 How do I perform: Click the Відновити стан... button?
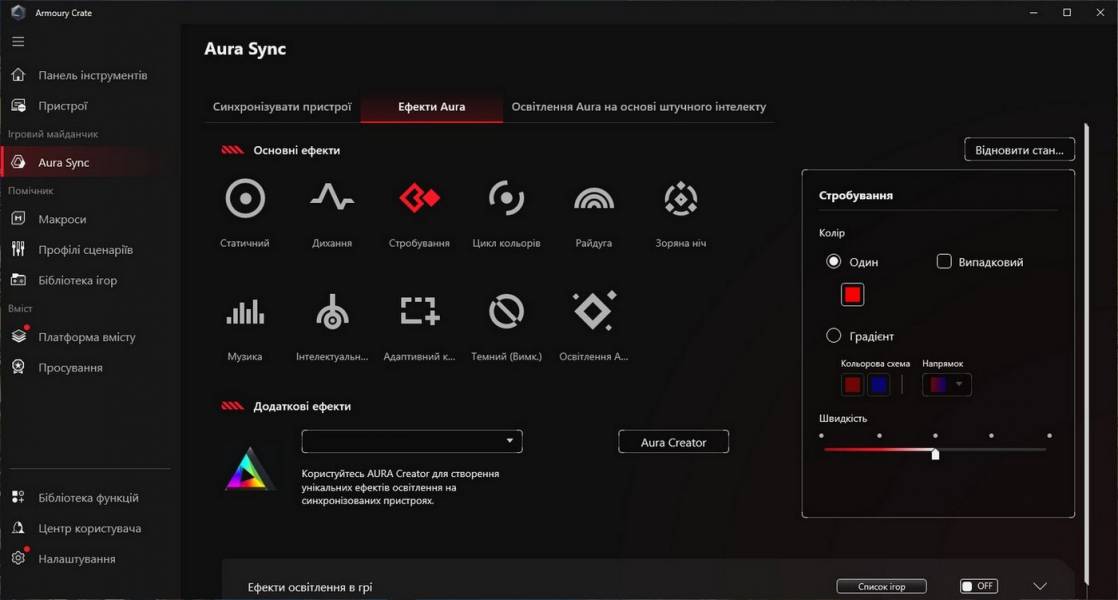(x=1019, y=150)
